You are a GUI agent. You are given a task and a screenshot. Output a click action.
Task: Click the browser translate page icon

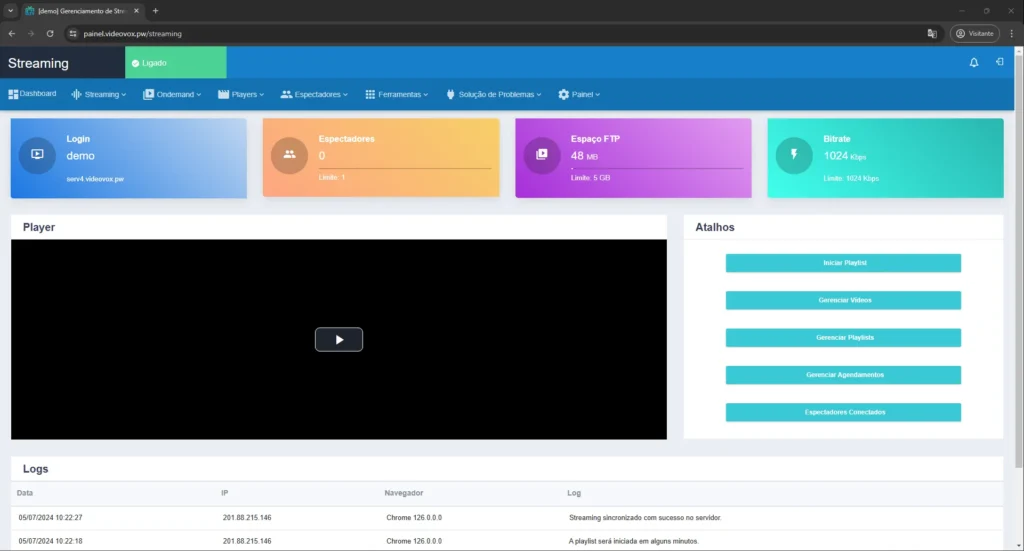932,33
